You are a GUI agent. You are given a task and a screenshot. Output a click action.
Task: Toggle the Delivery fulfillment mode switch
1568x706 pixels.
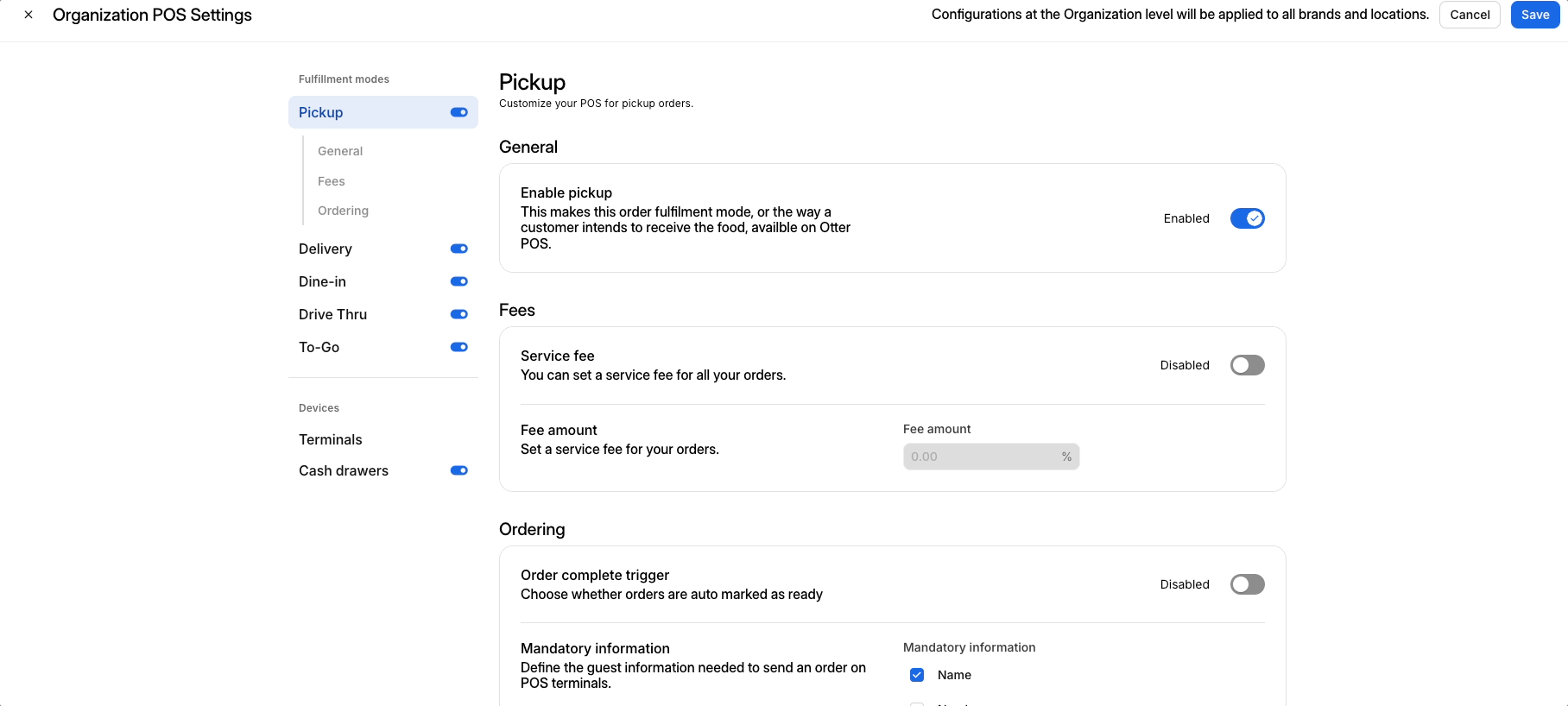[458, 249]
